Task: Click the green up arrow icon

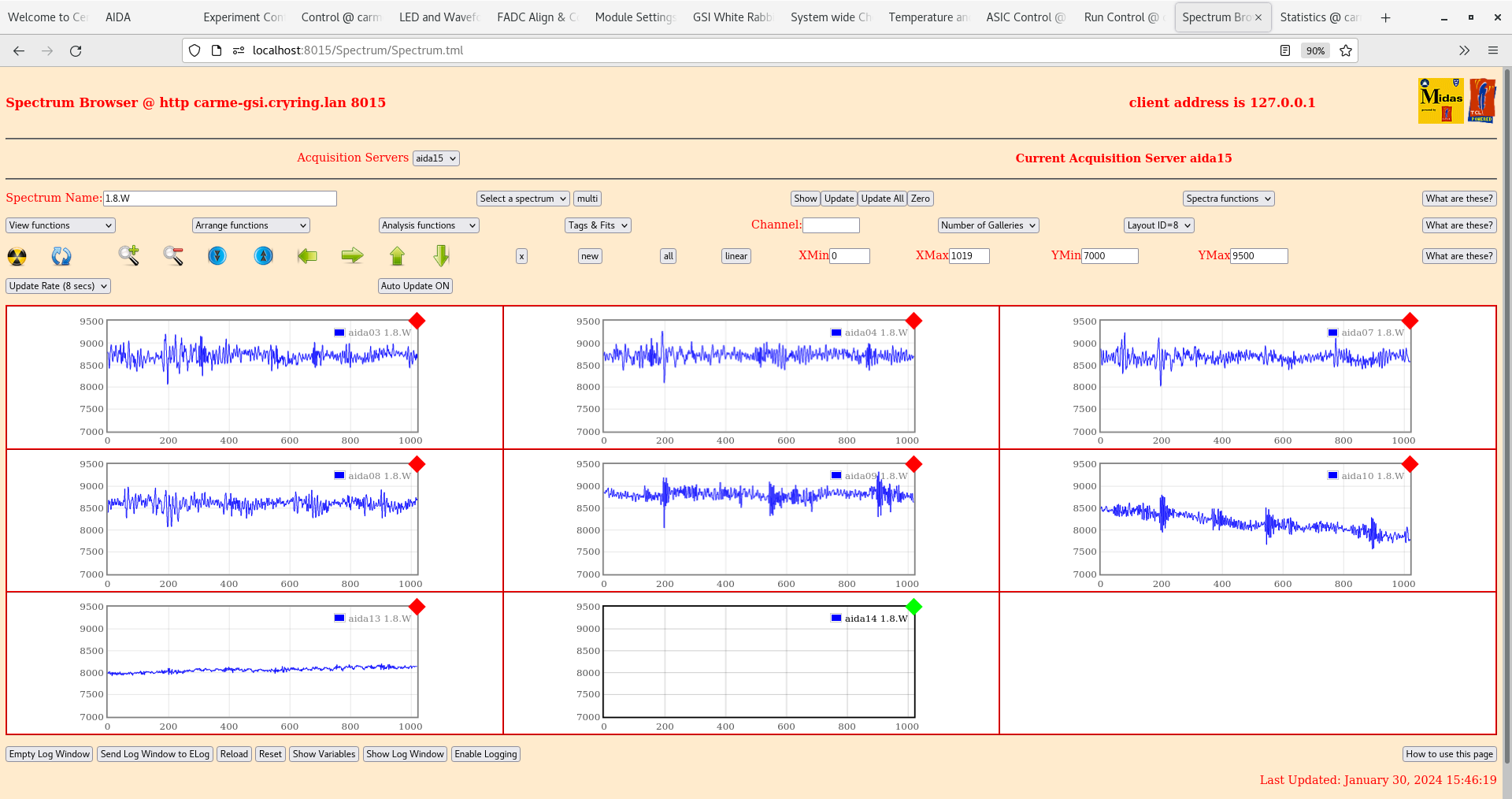Action: click(x=397, y=255)
